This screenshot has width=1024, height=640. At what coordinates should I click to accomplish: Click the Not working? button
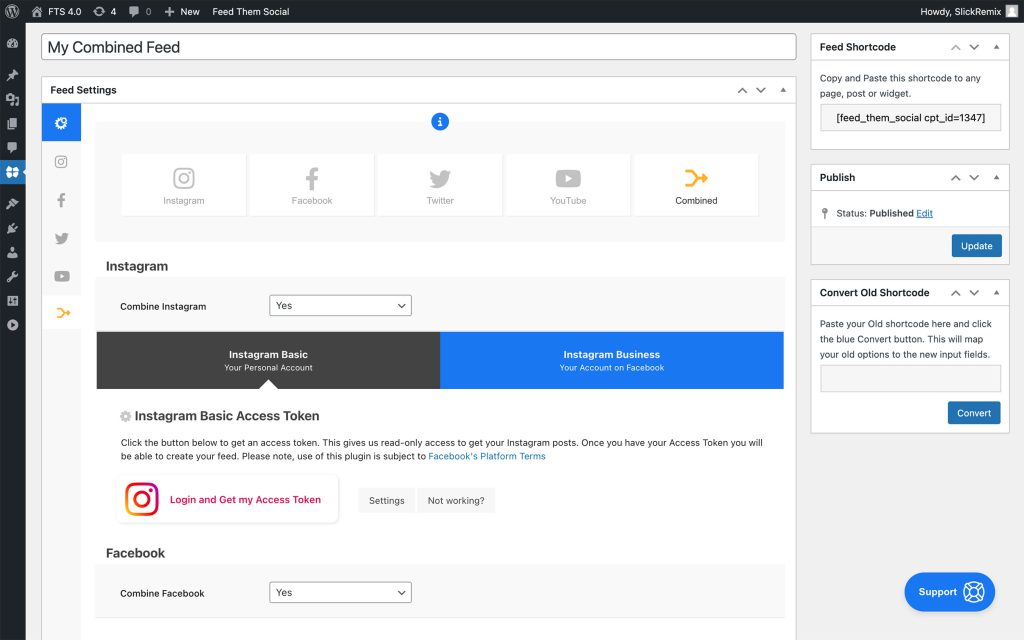coord(456,501)
